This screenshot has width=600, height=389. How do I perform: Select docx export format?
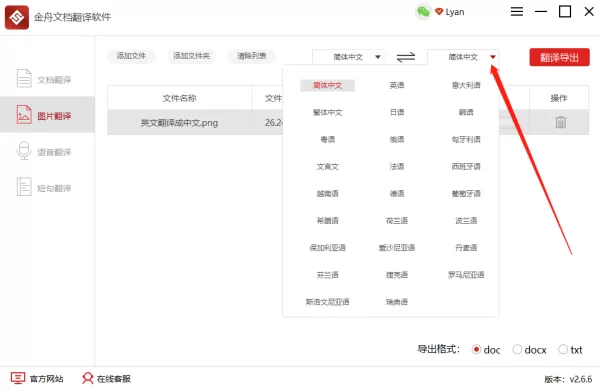coord(517,349)
